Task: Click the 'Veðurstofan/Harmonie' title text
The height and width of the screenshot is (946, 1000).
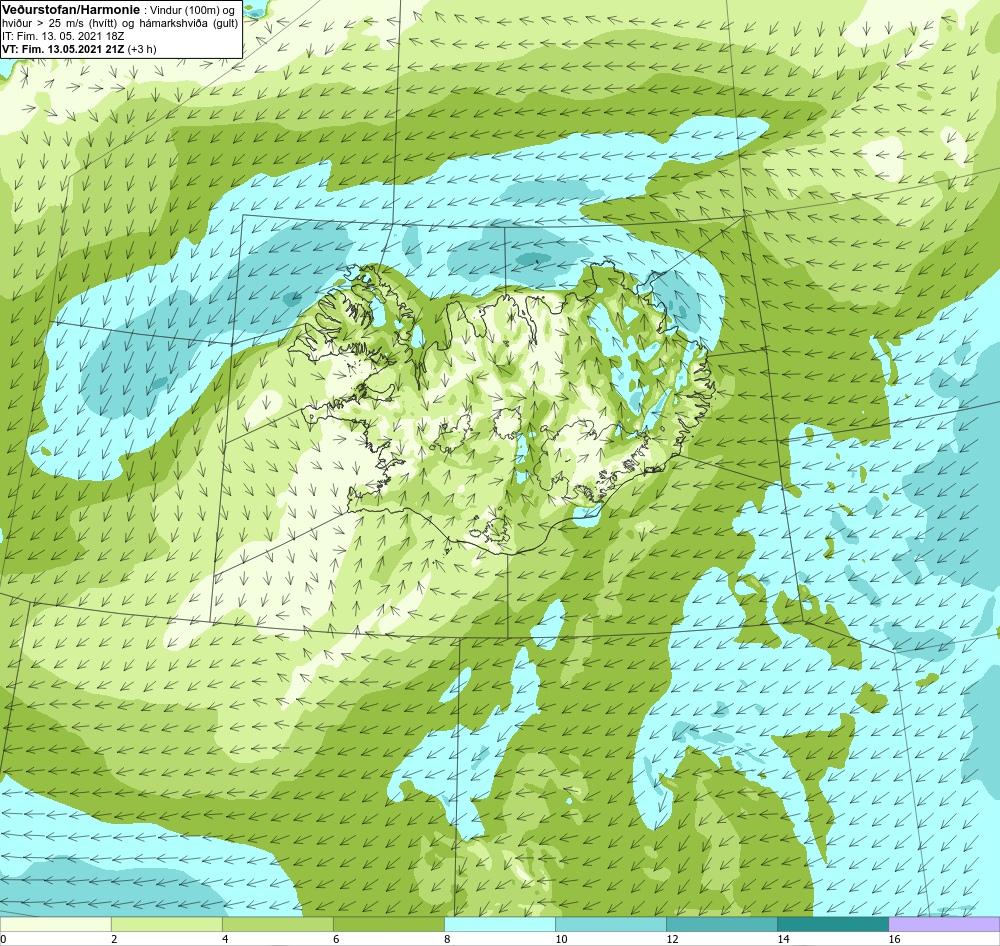Action: (71, 10)
